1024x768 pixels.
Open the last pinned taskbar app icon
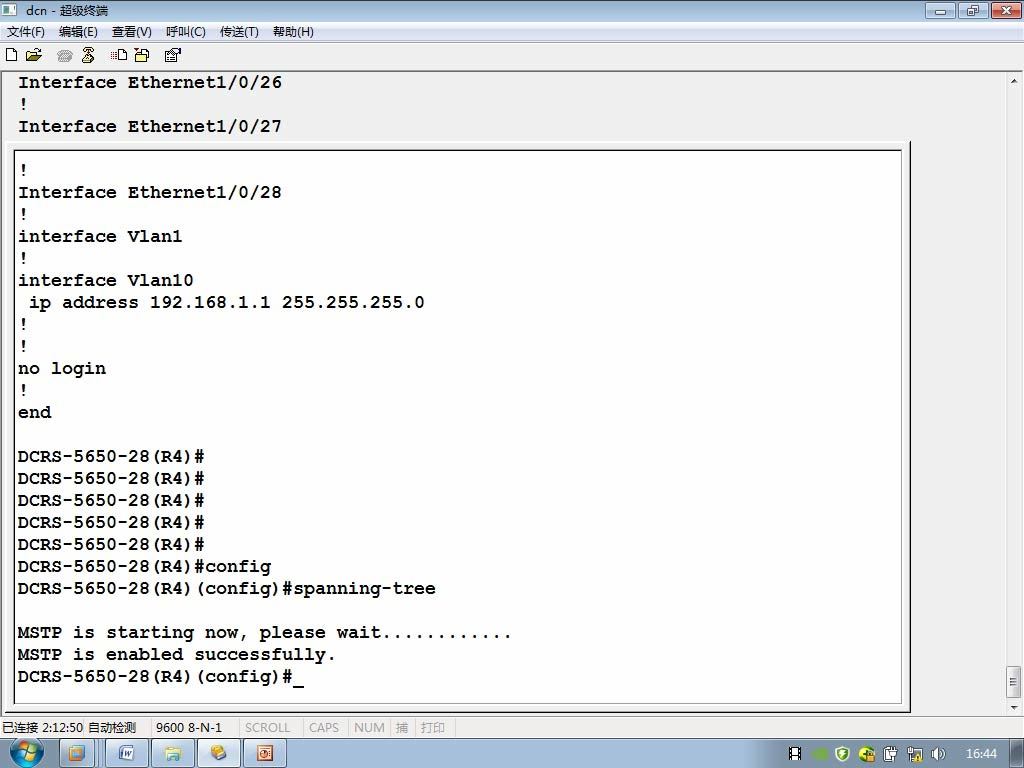264,754
